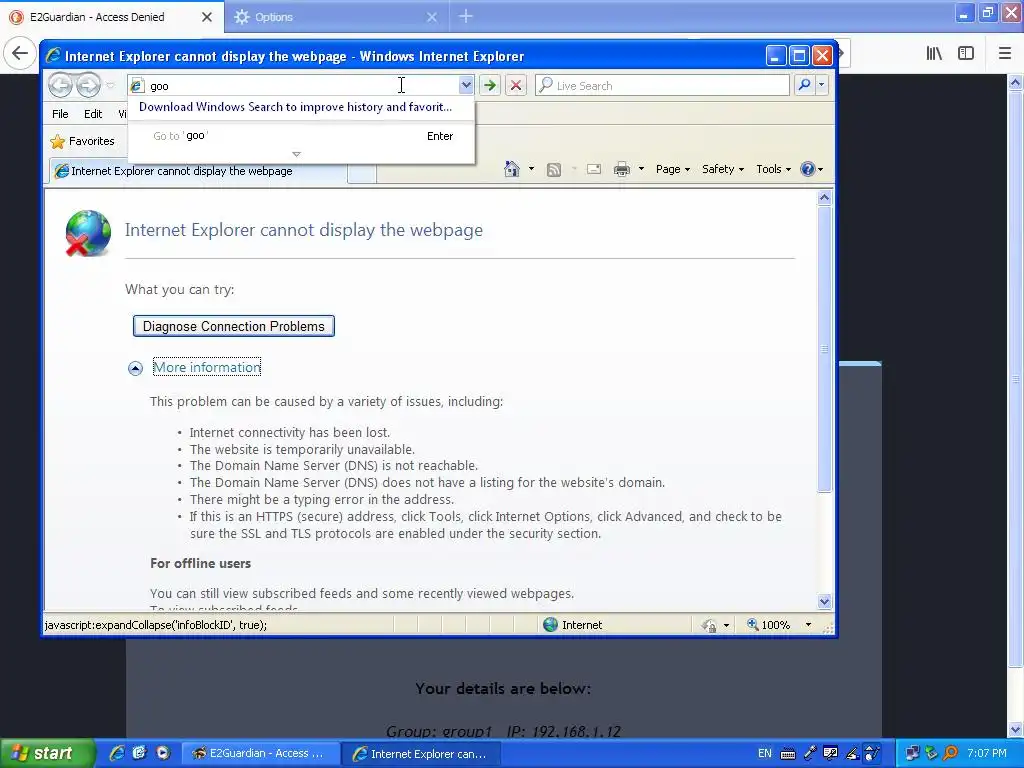Click the empty new tab button in IE
The image size is (1024, 768).
point(362,173)
